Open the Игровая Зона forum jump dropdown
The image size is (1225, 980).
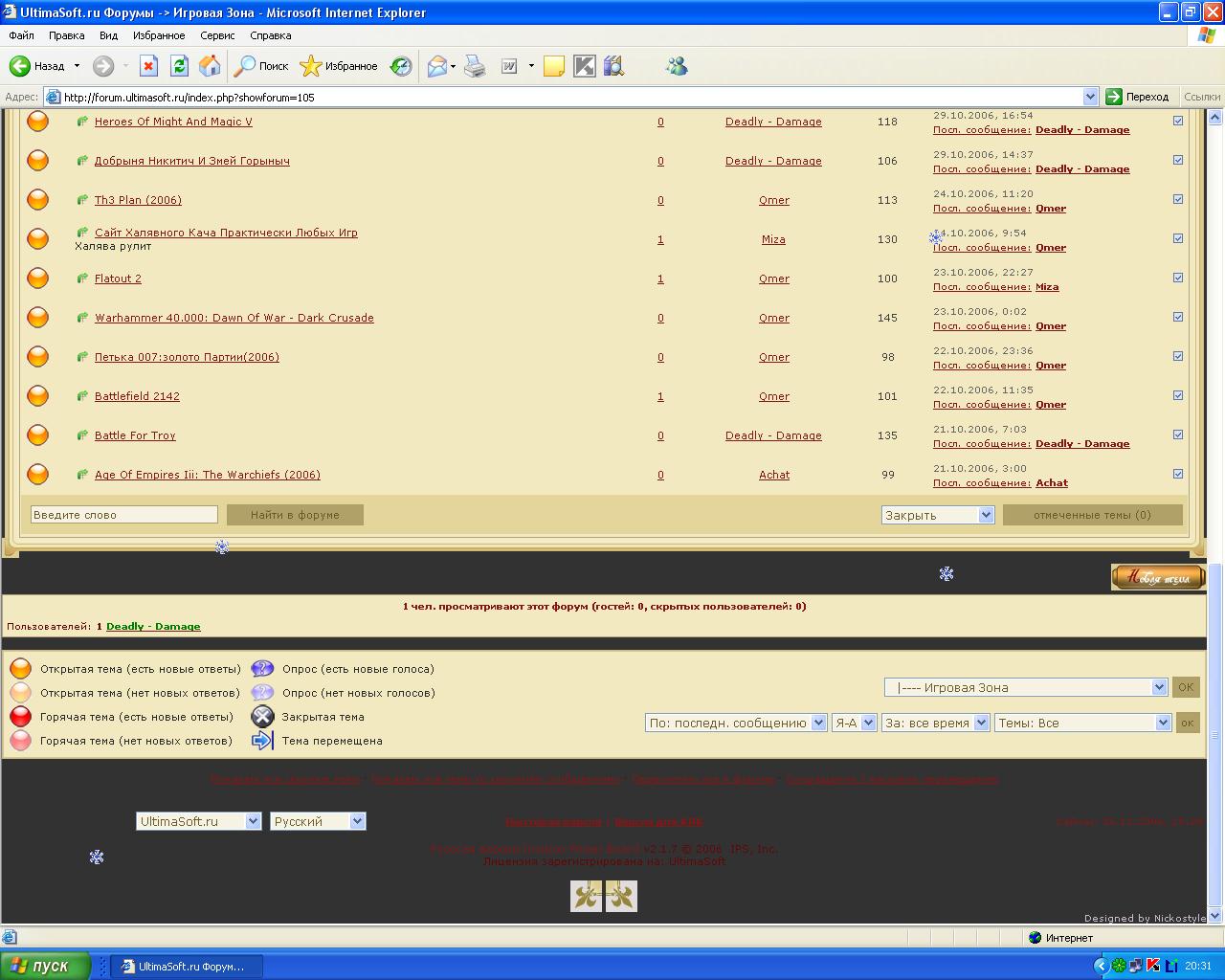pos(1026,687)
